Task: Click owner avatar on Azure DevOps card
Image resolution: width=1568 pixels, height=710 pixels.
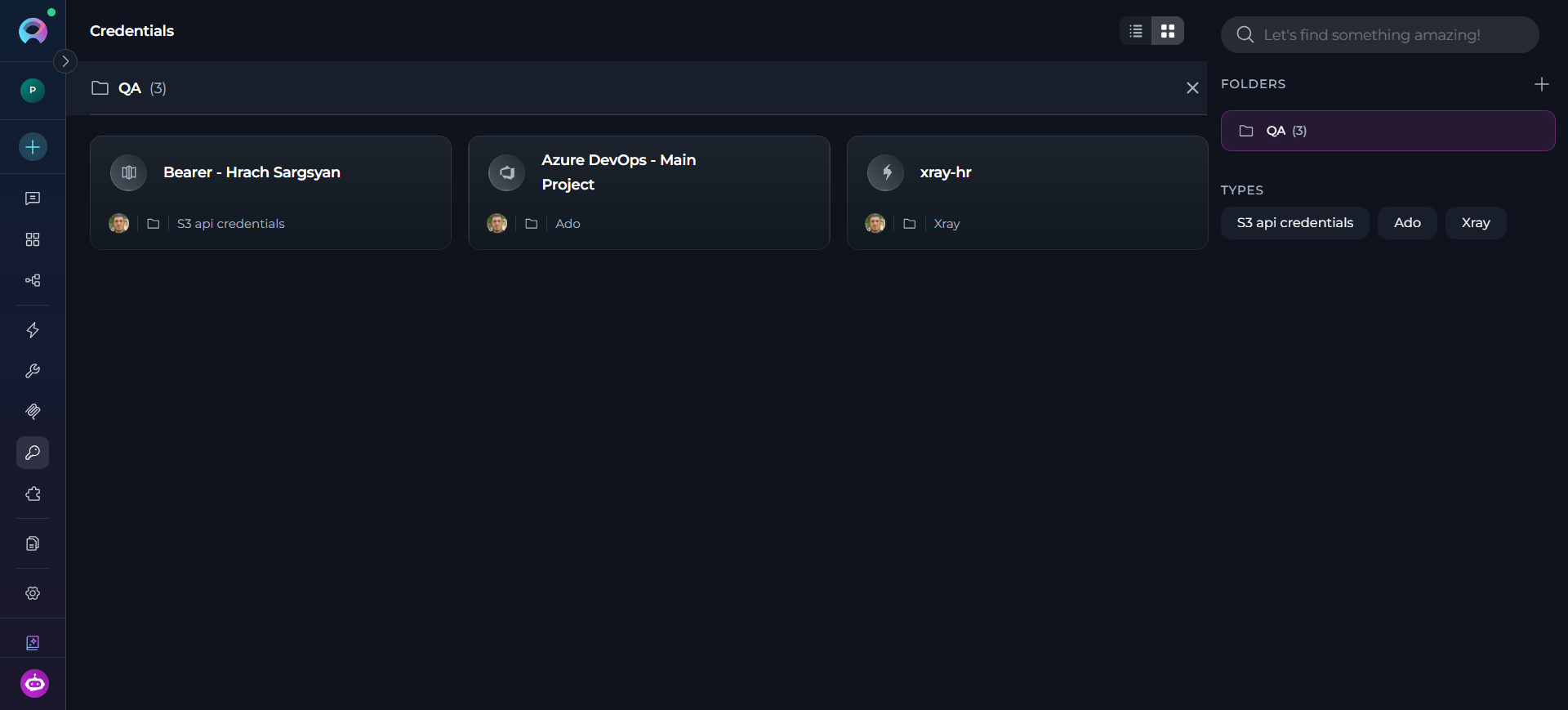Action: [497, 223]
